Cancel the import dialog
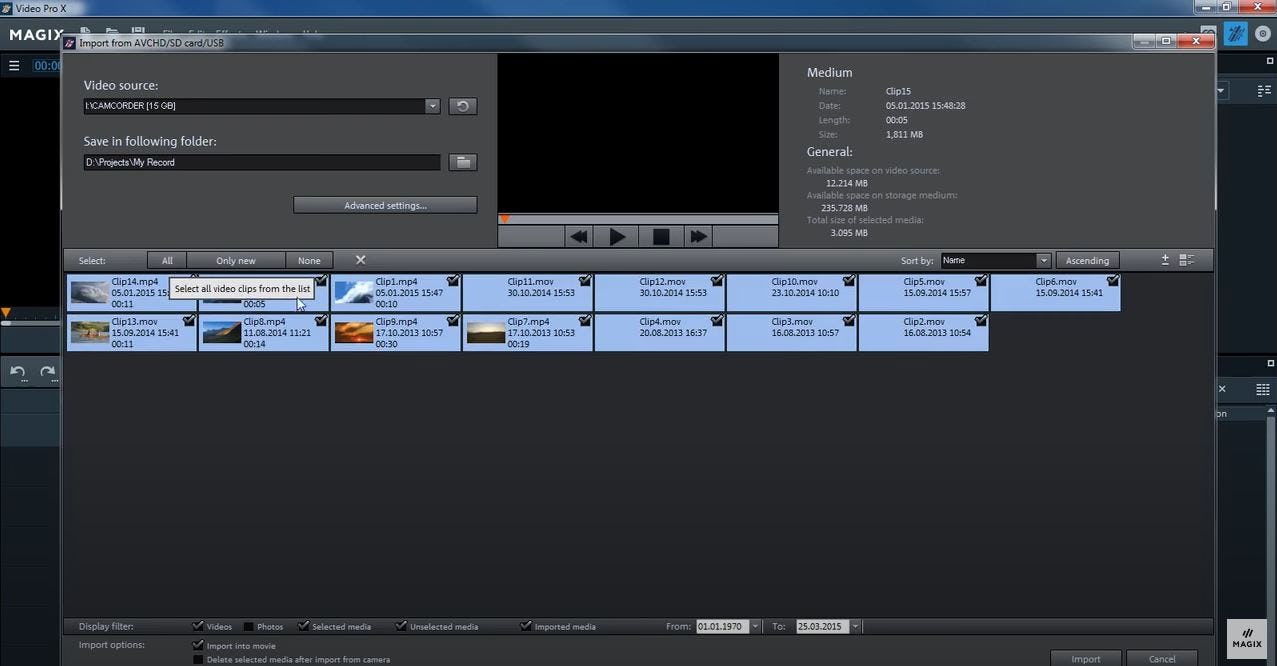 pyautogui.click(x=1162, y=659)
